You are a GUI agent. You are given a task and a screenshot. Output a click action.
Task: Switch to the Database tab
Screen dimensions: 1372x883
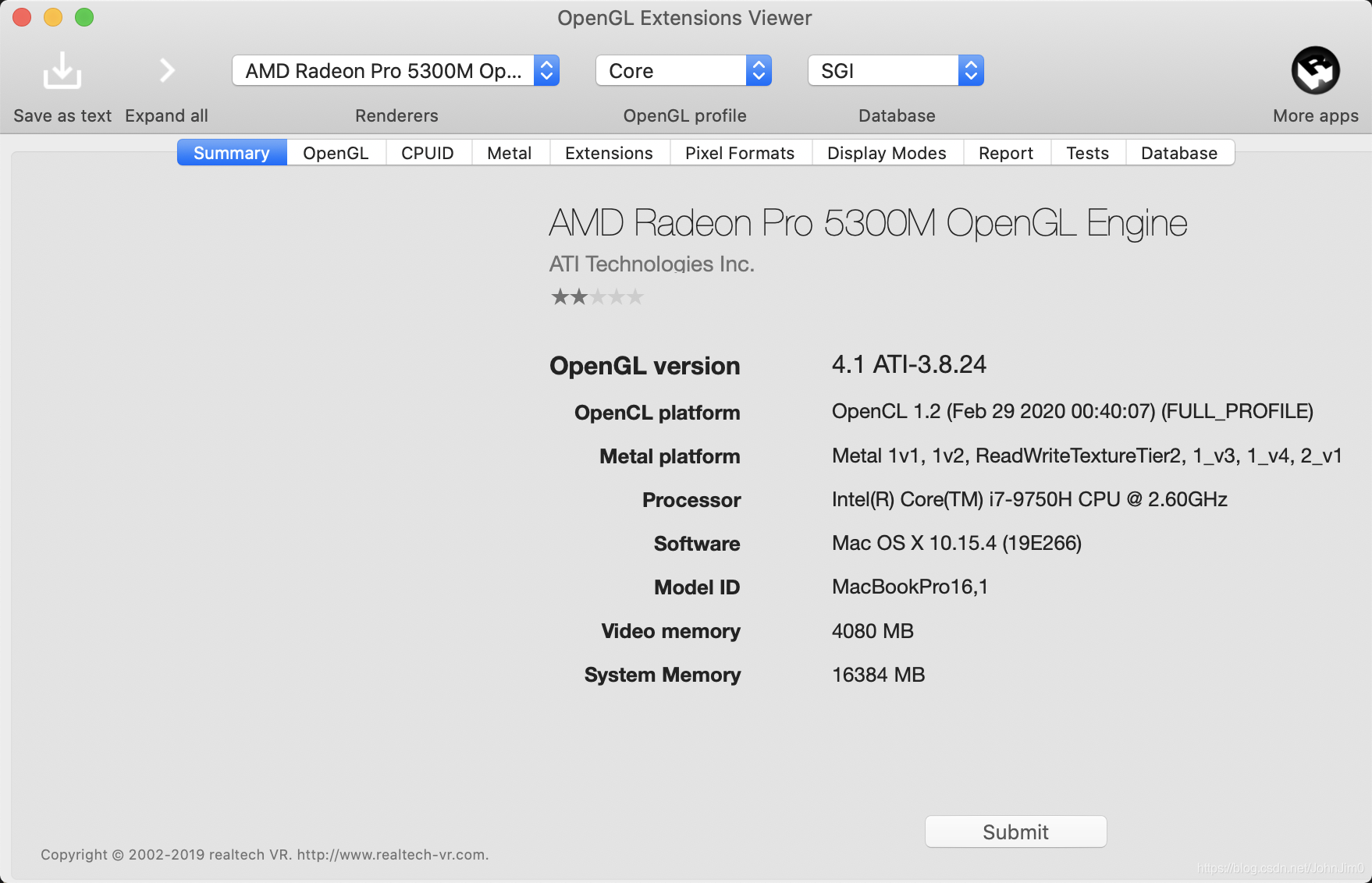1179,153
